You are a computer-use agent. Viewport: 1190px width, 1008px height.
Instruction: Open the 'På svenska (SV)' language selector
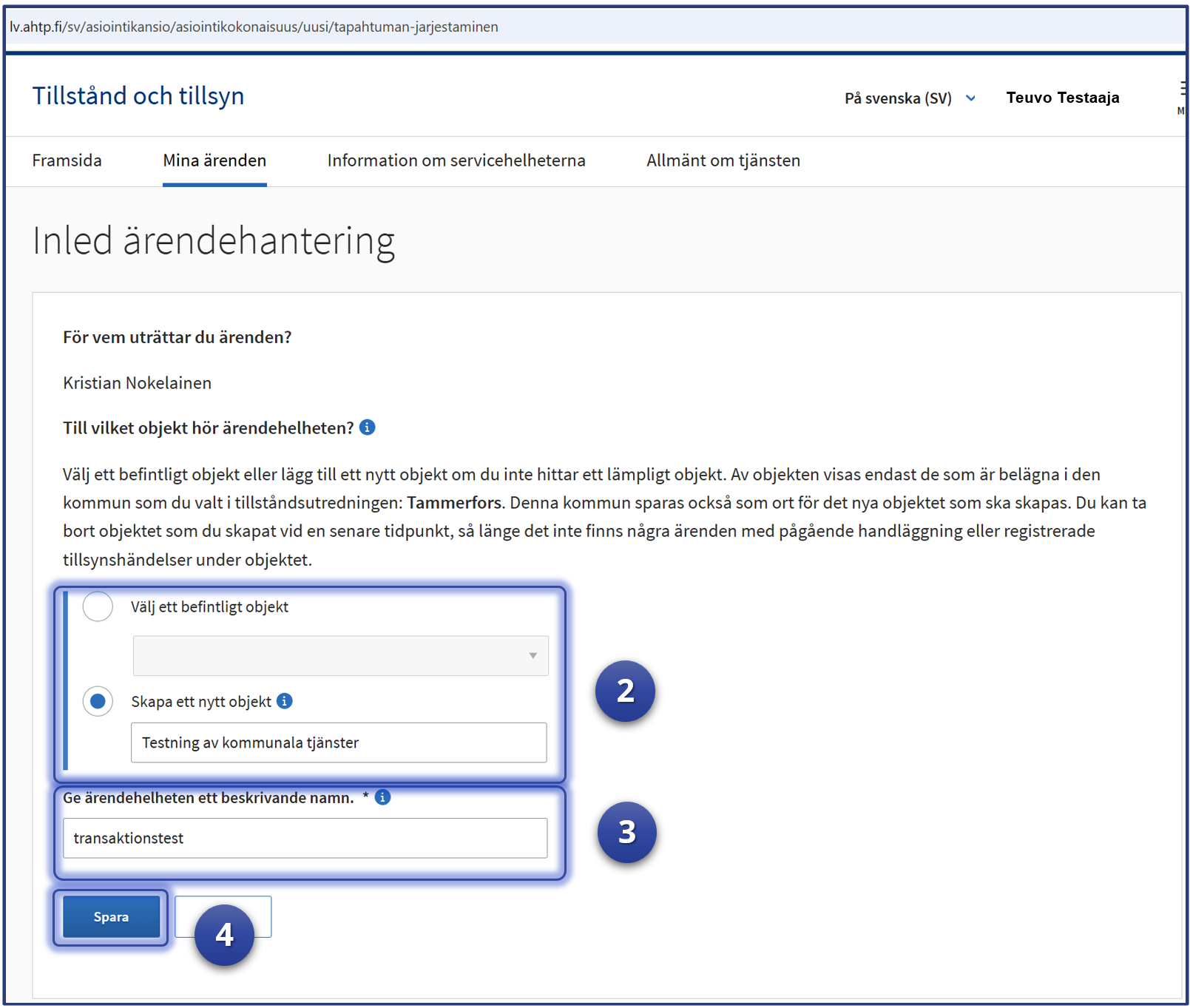click(x=910, y=98)
